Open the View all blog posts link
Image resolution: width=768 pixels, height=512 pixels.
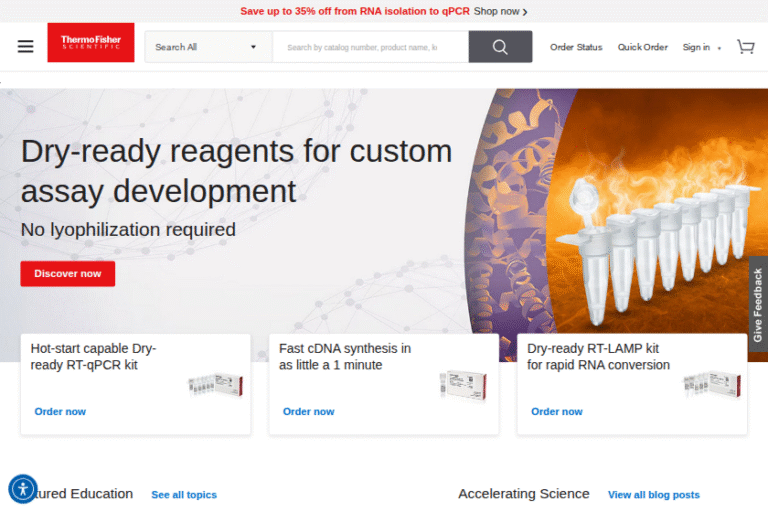click(x=653, y=495)
